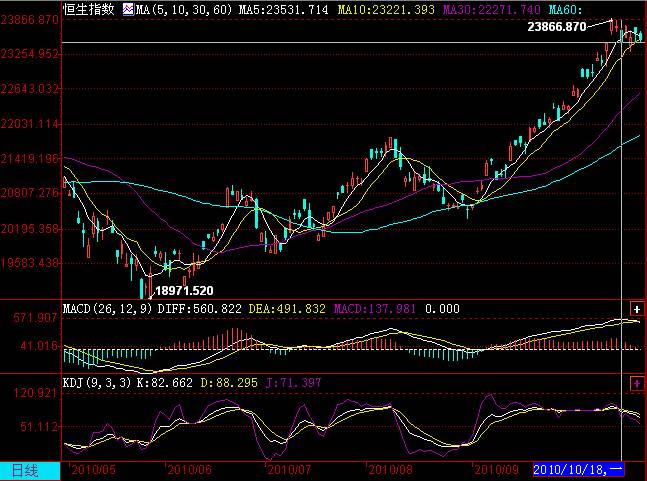Click the DEA:491.832 value
This screenshot has height=481, width=647.
287,309
